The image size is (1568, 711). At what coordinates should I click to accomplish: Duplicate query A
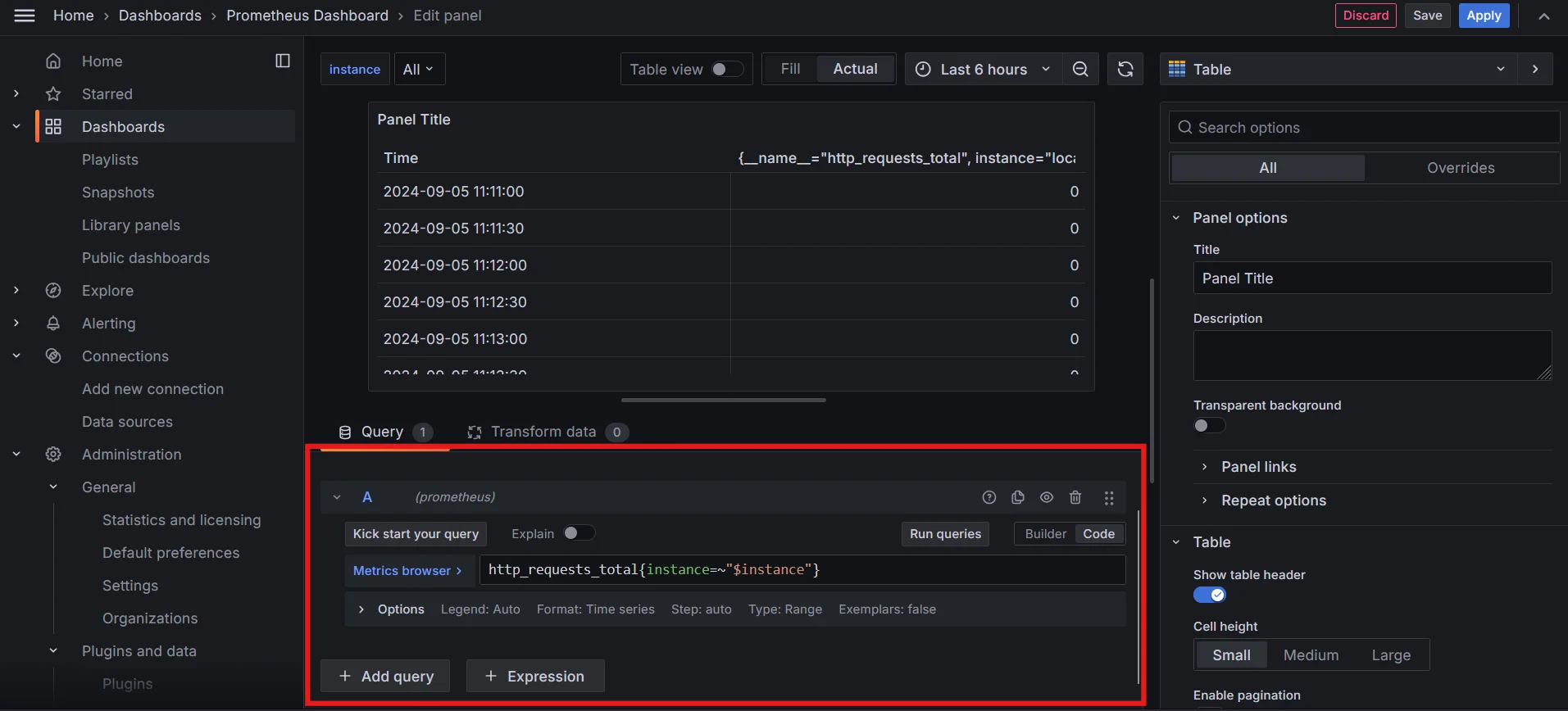coord(1018,497)
